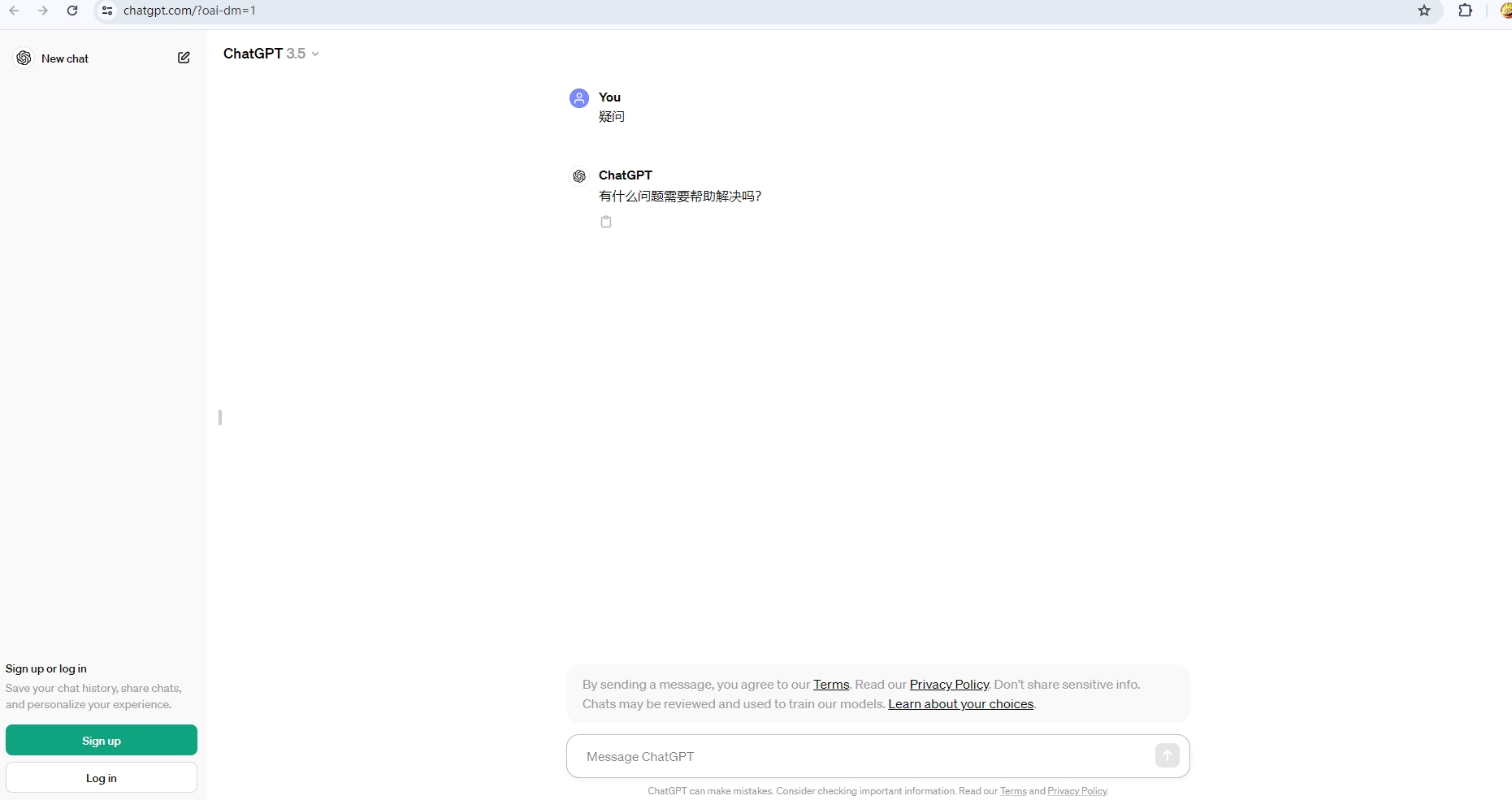Click the Sign up or log in heading

click(x=46, y=668)
